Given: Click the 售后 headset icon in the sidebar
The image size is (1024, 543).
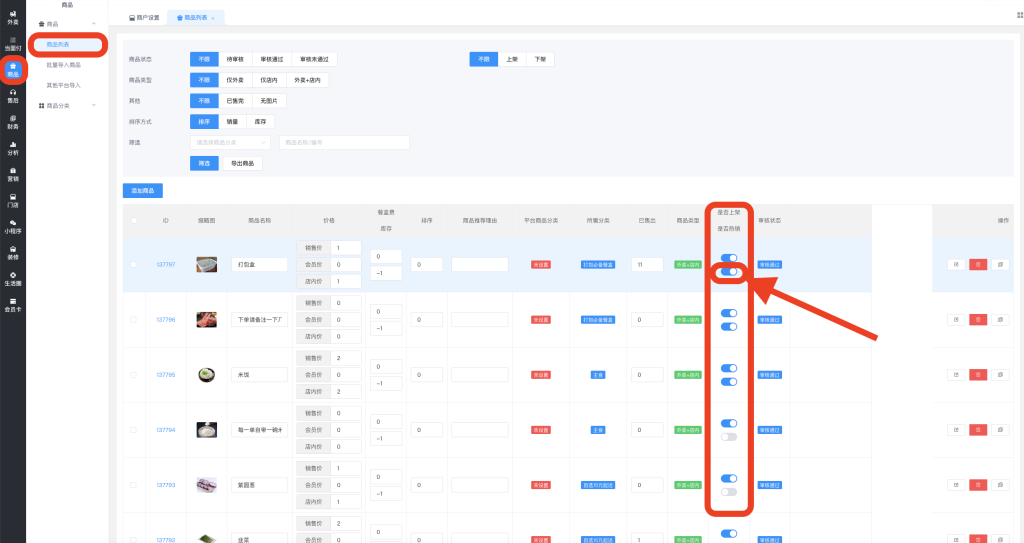Looking at the screenshot, I should click(12, 94).
